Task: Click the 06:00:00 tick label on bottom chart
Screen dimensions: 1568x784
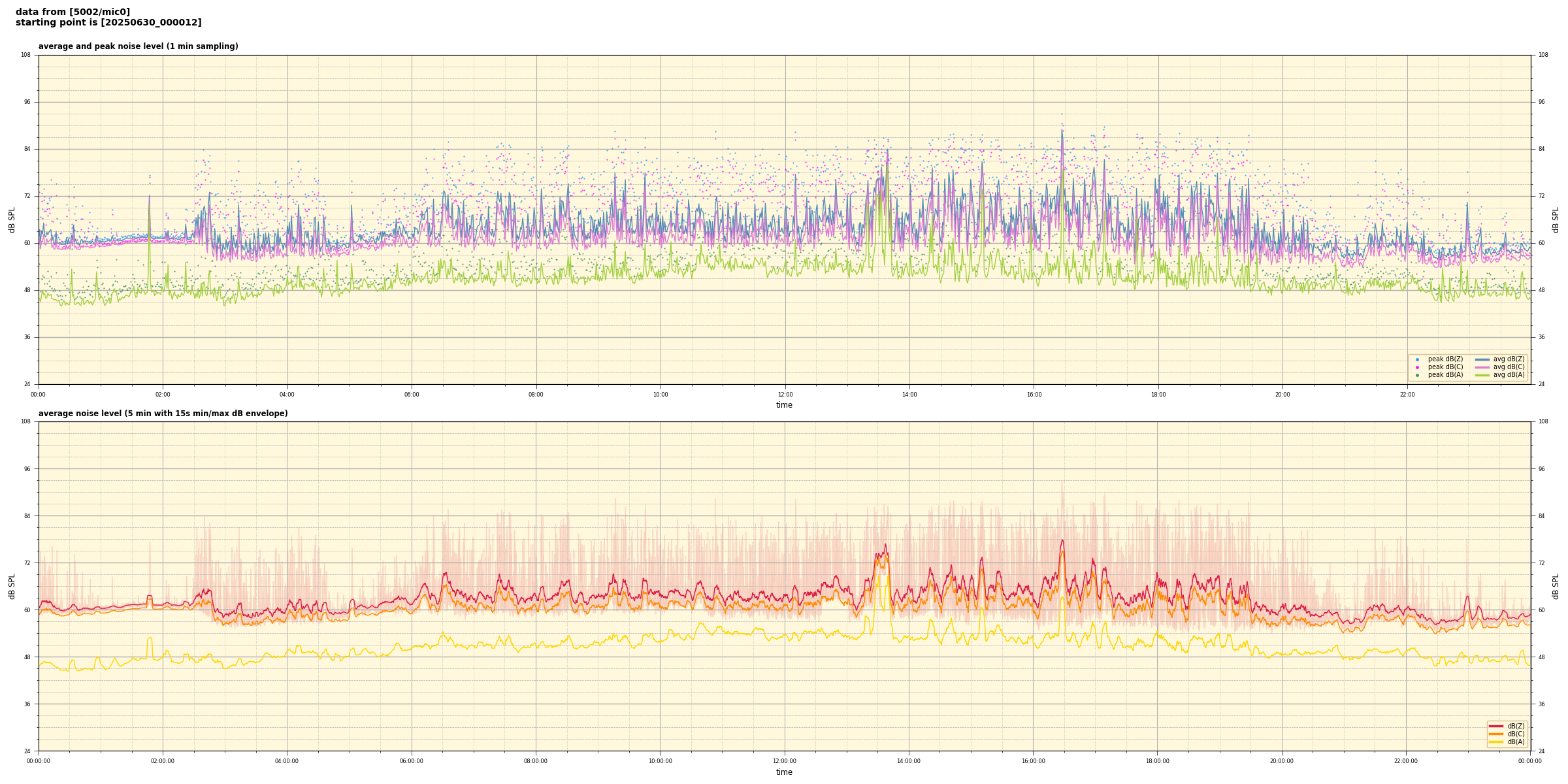Action: tap(412, 761)
